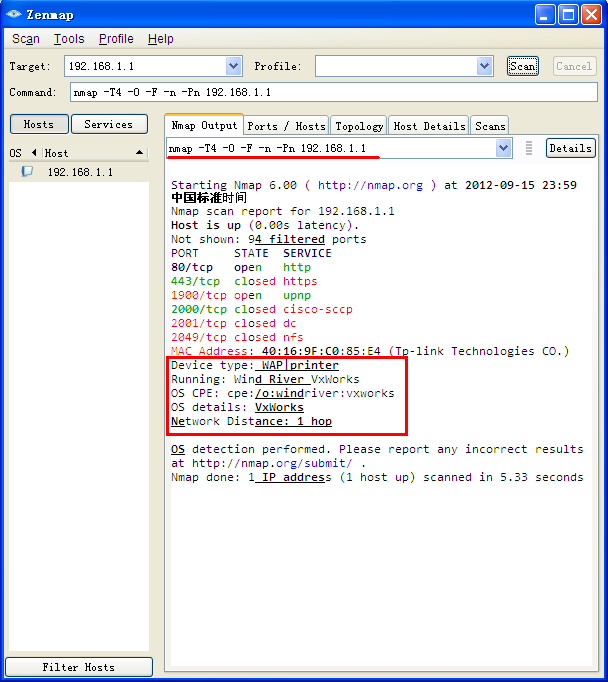This screenshot has width=608, height=682.
Task: Click the 'cisco-sccp' service text
Action: click(317, 309)
